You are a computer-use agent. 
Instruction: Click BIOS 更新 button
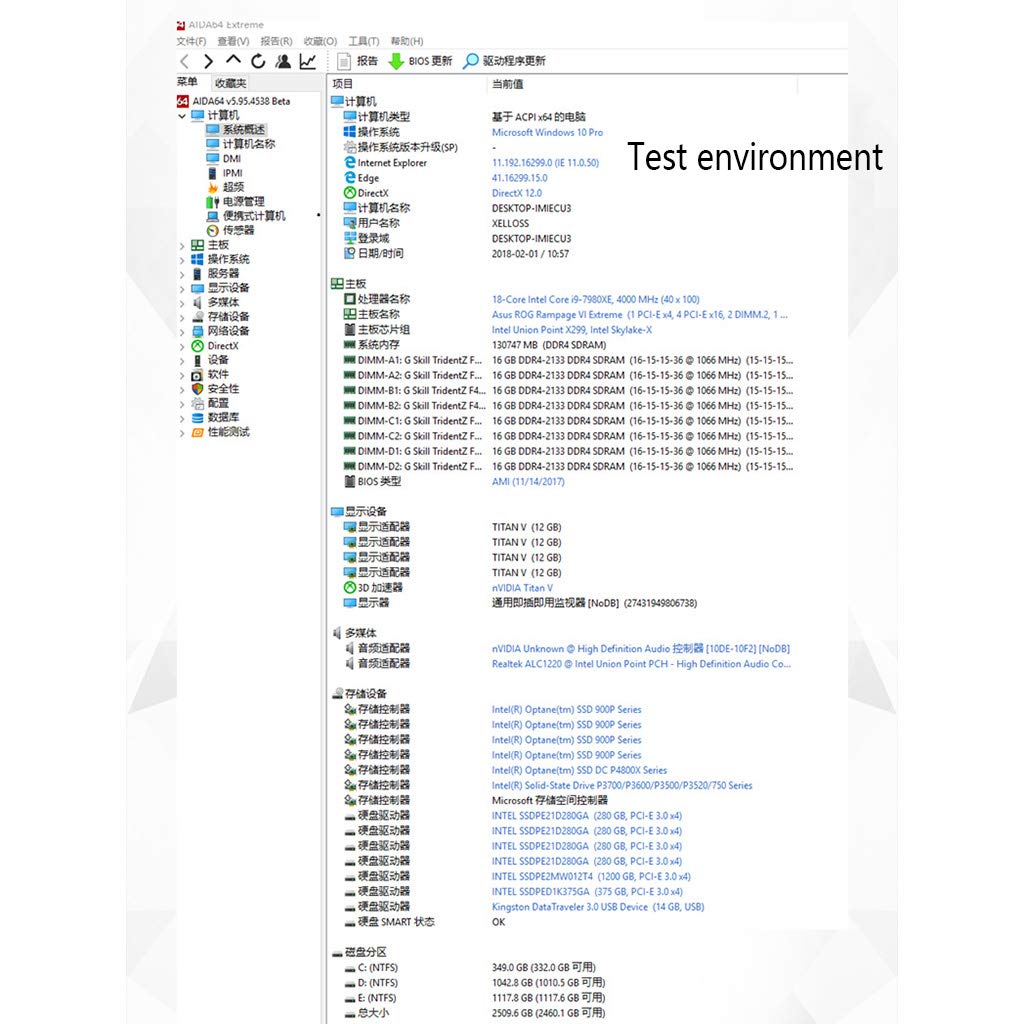pyautogui.click(x=420, y=61)
